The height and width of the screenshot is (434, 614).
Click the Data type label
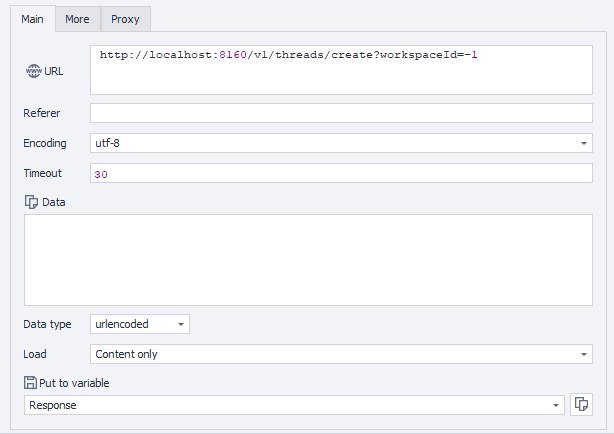point(47,324)
